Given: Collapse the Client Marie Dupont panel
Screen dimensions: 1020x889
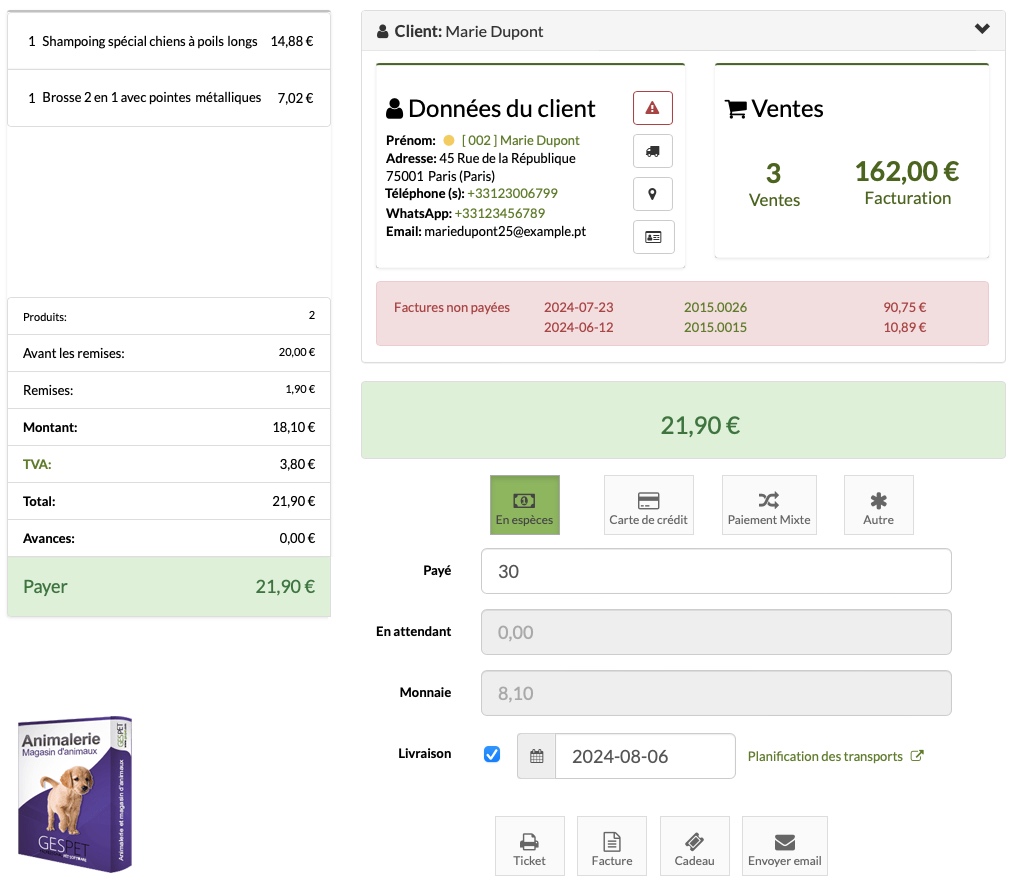Looking at the screenshot, I should pyautogui.click(x=982, y=29).
